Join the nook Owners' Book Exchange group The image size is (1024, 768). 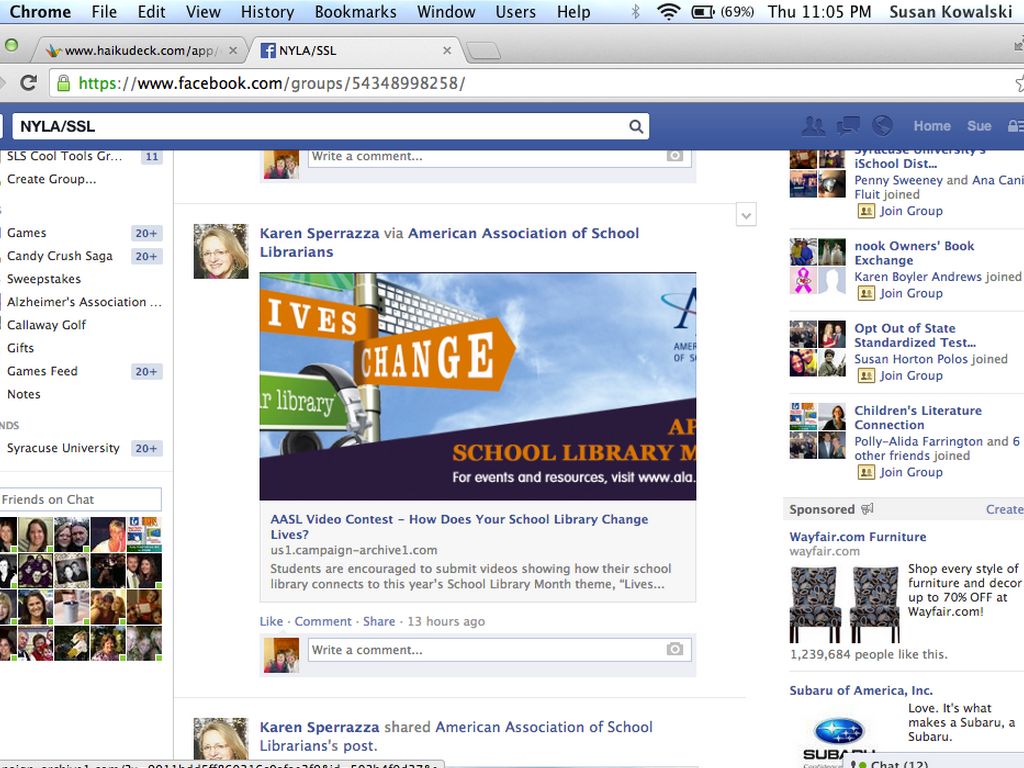pos(910,293)
